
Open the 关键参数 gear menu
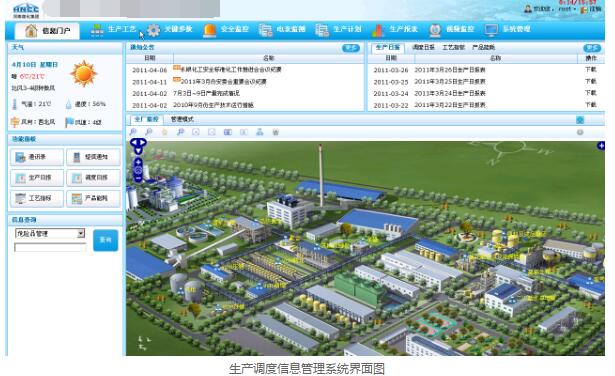click(x=170, y=29)
